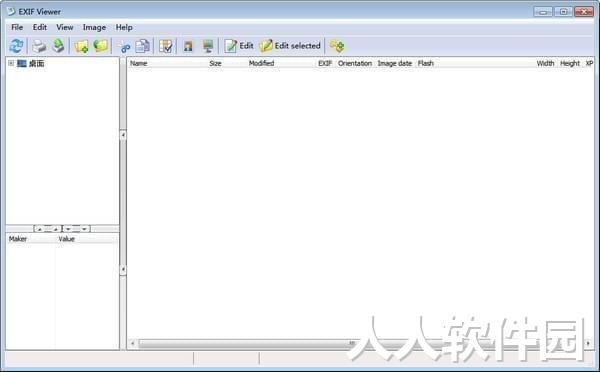Image resolution: width=600 pixels, height=372 pixels.
Task: Open the Help menu
Action: pyautogui.click(x=124, y=27)
